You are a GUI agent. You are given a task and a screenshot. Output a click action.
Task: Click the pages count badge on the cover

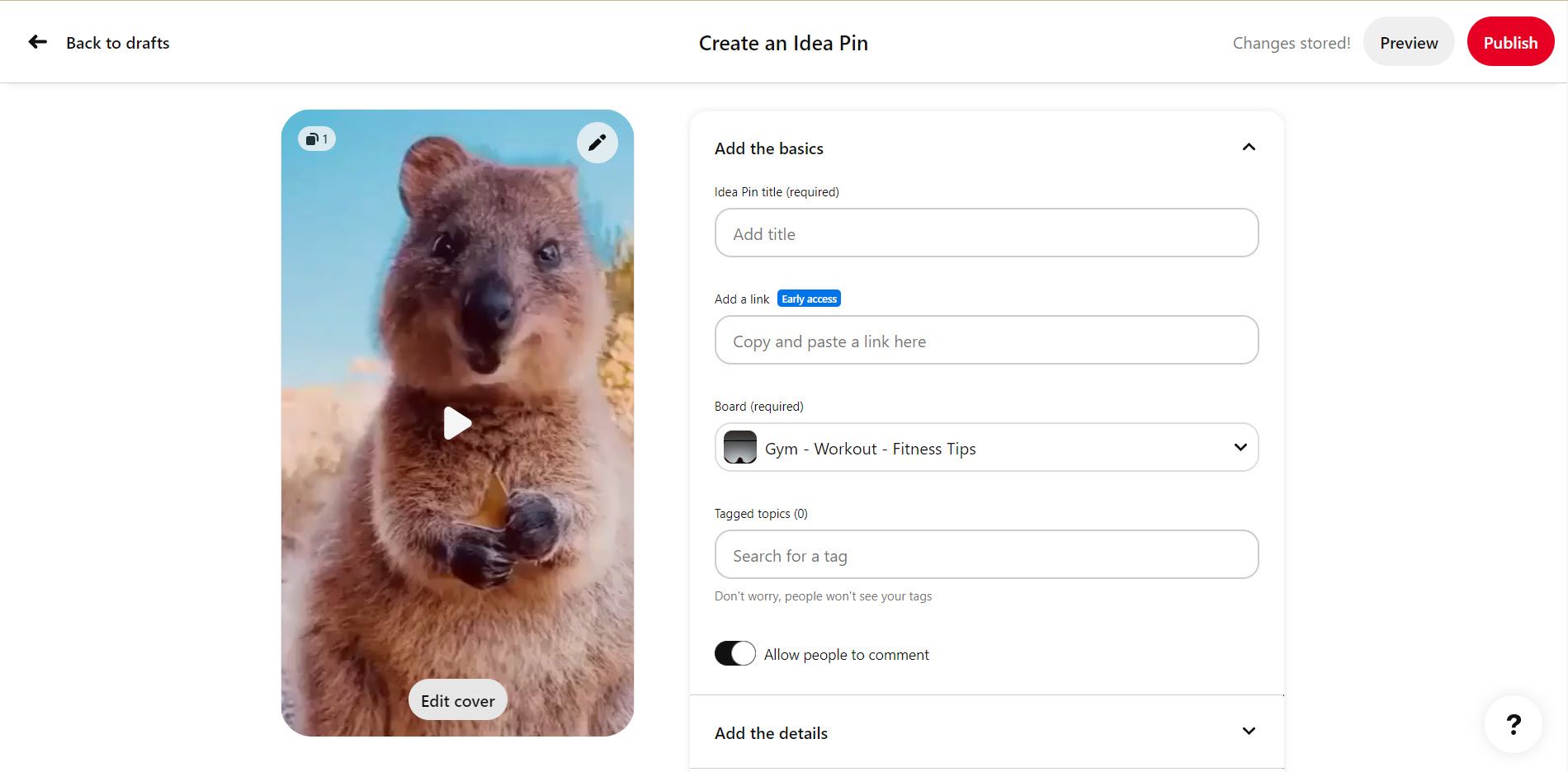click(x=316, y=138)
